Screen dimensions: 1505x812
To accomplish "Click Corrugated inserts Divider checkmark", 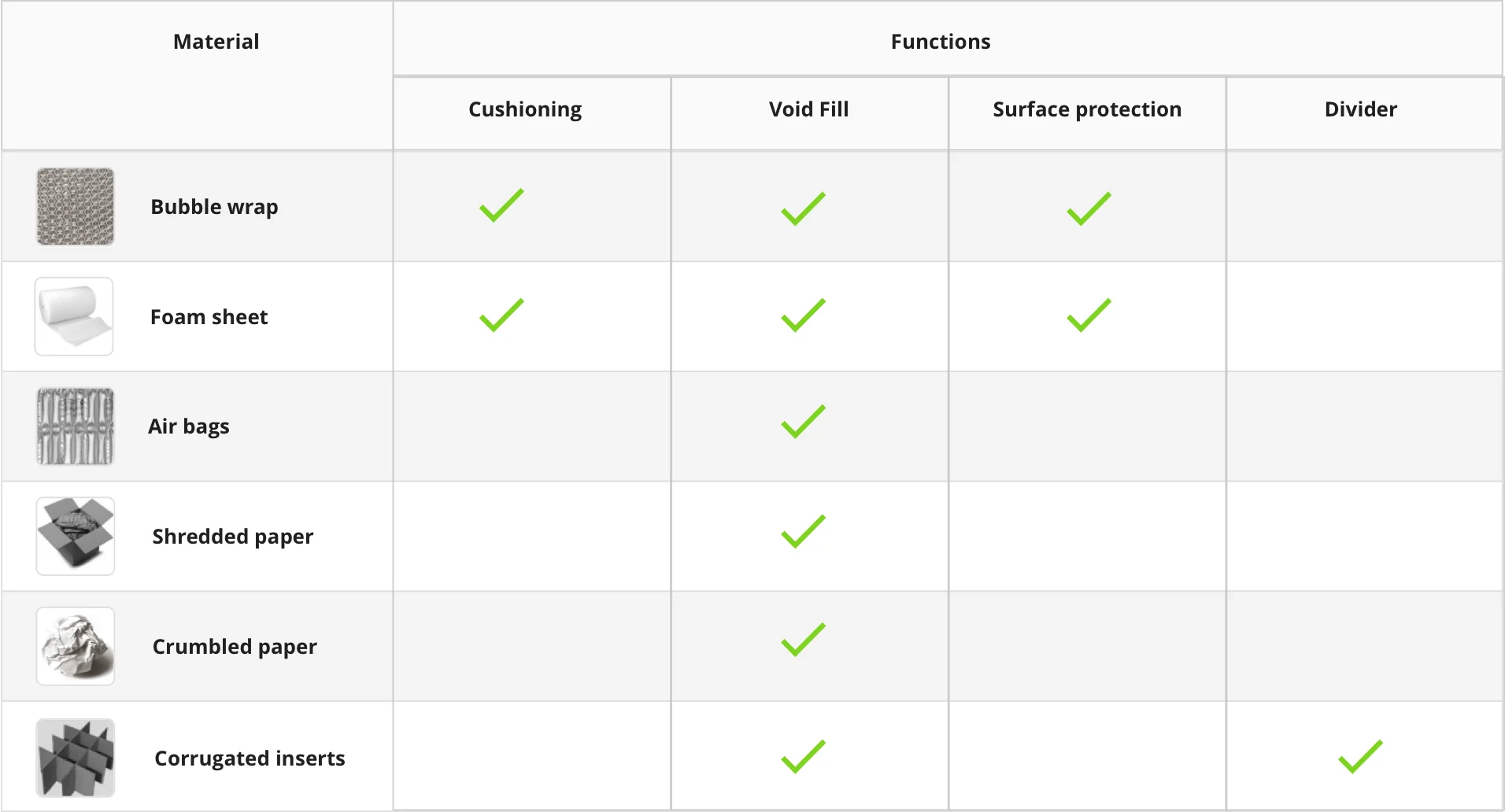I will (x=1360, y=757).
